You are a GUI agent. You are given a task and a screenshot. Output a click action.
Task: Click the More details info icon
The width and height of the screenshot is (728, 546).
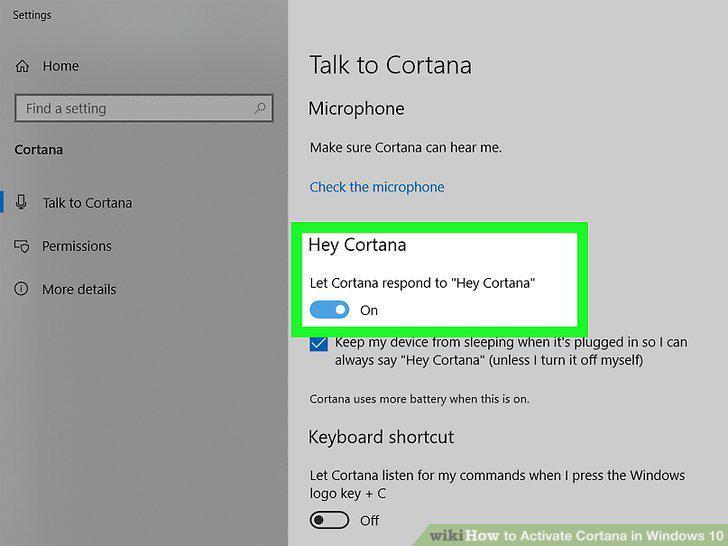21,289
